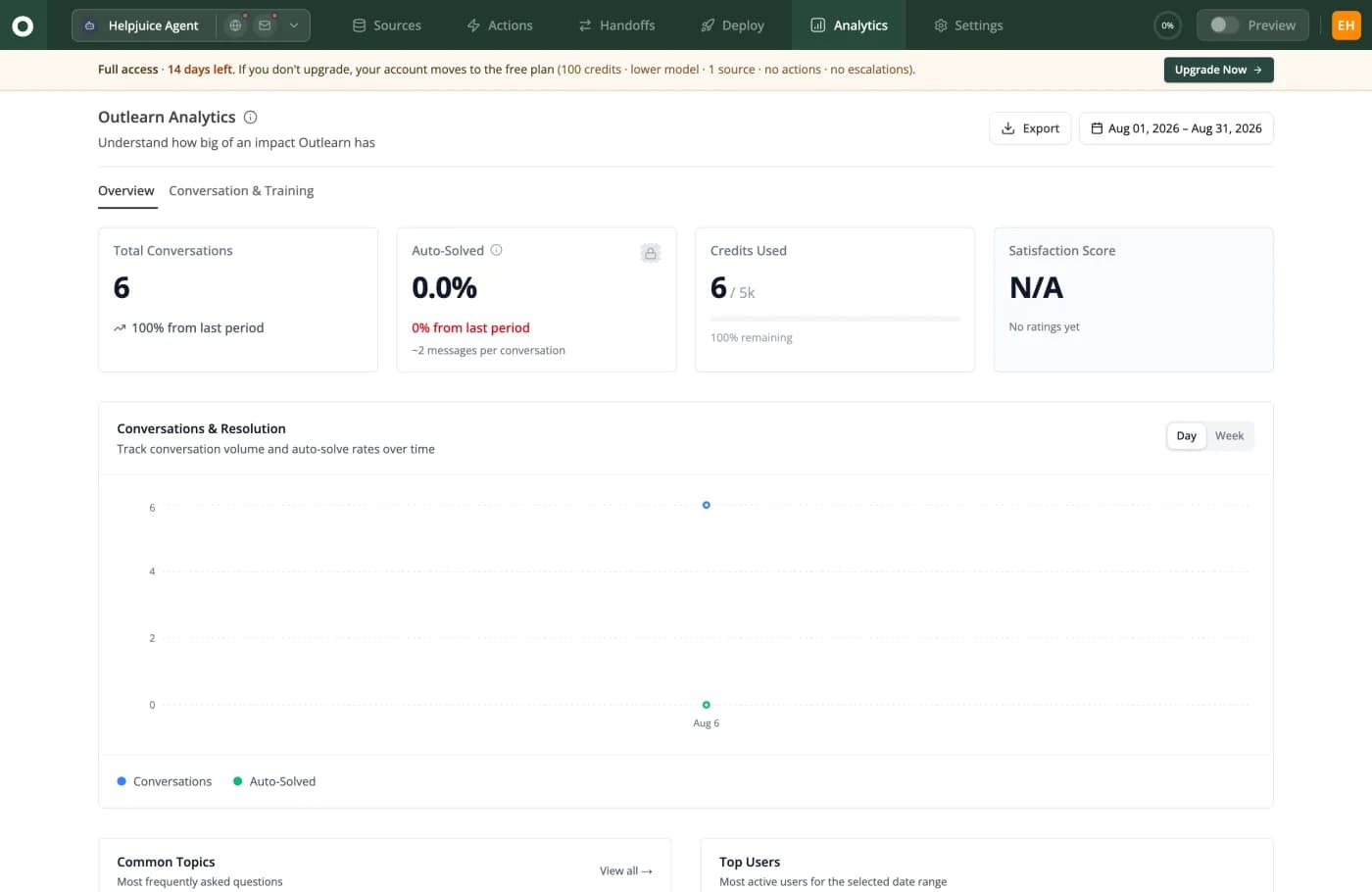Click the Auto-Solved 0.0% value
The height and width of the screenshot is (892, 1372).
pos(444,287)
